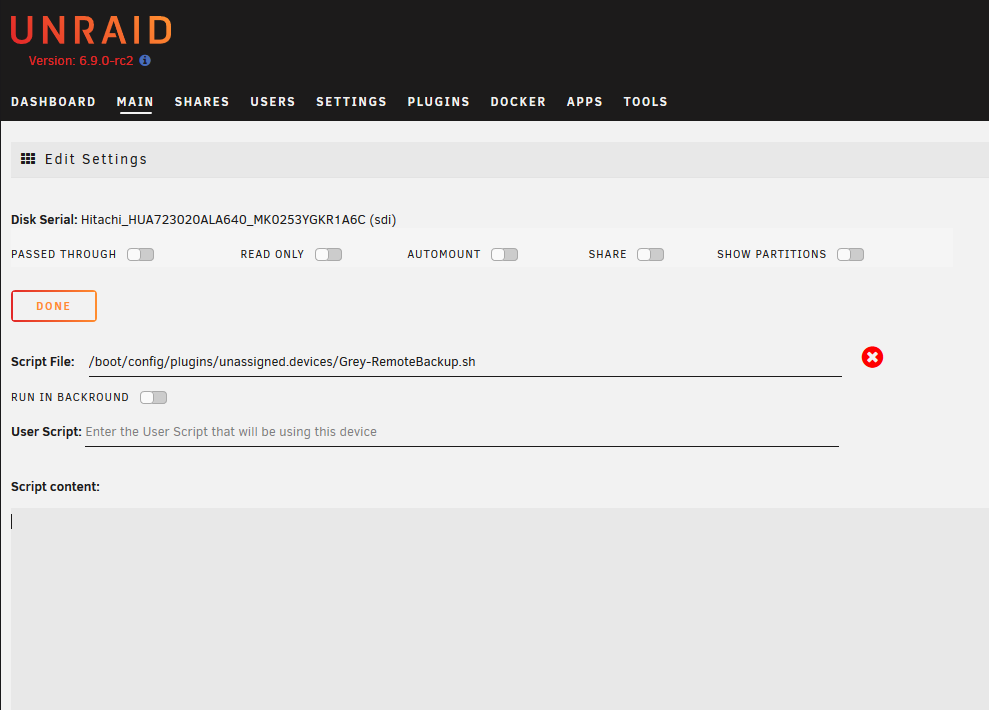Click the Disk Serial: label
The height and width of the screenshot is (710, 989).
[44, 219]
